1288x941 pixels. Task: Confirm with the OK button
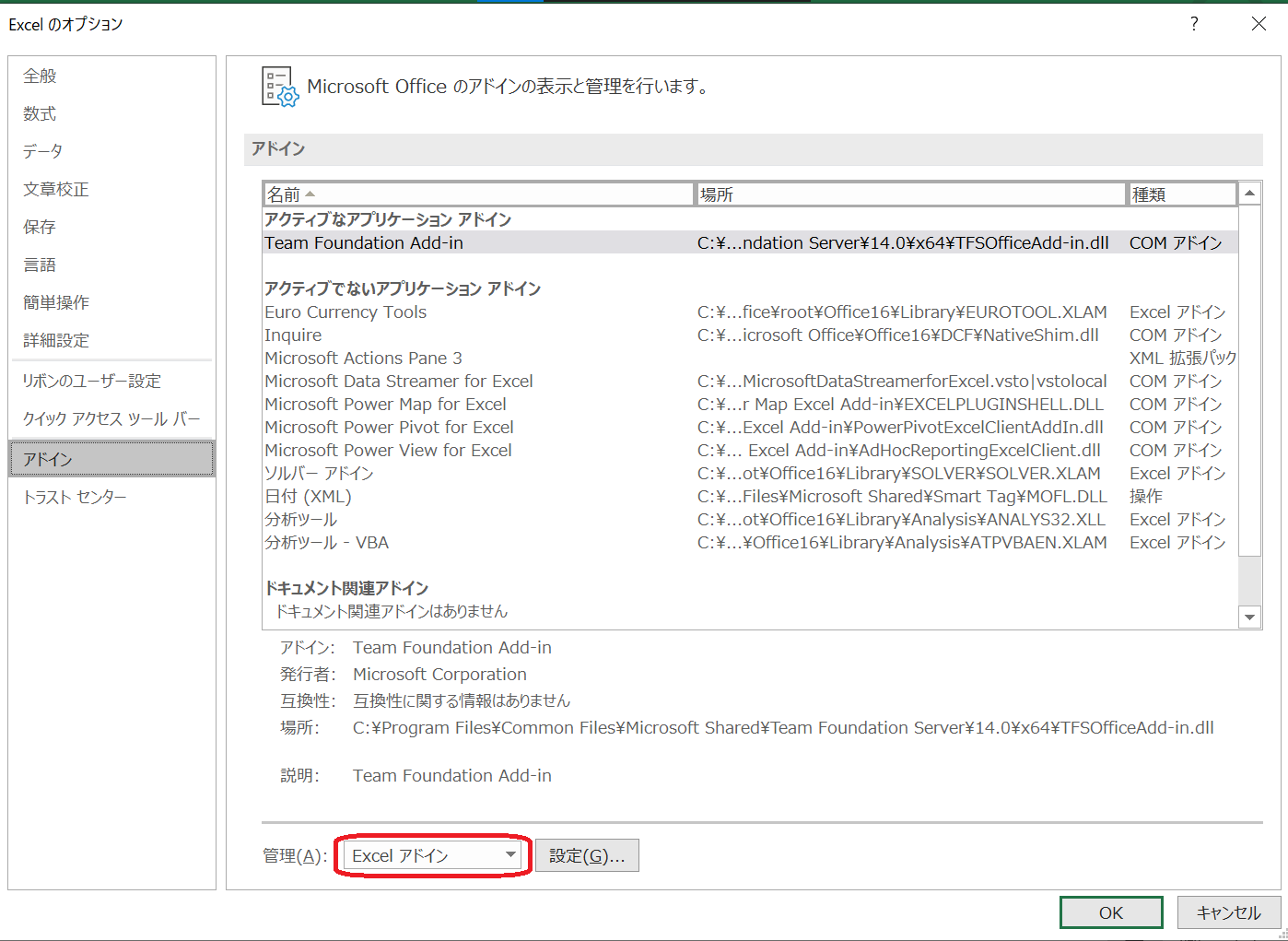[1111, 912]
